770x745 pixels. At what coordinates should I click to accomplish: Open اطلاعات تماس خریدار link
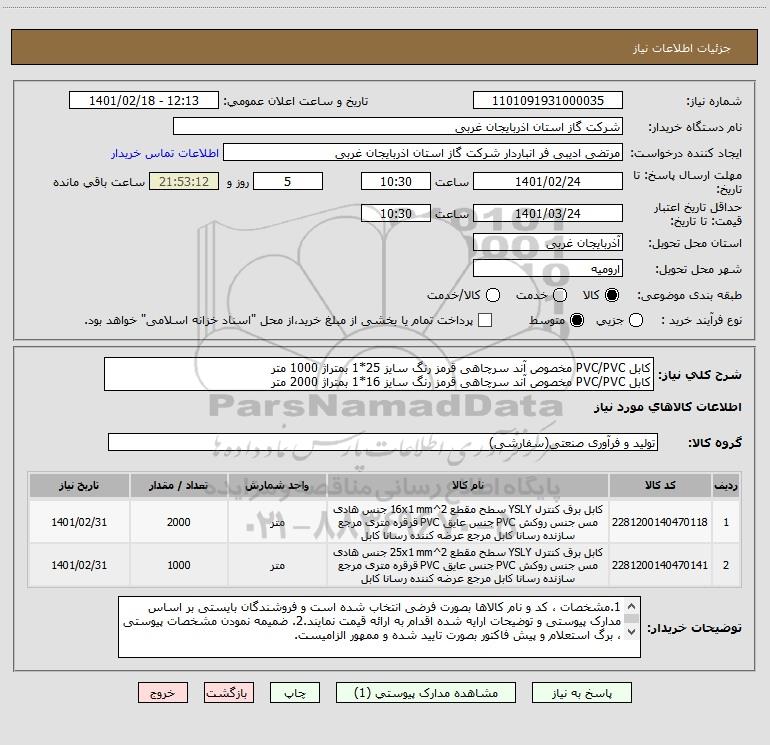point(165,153)
